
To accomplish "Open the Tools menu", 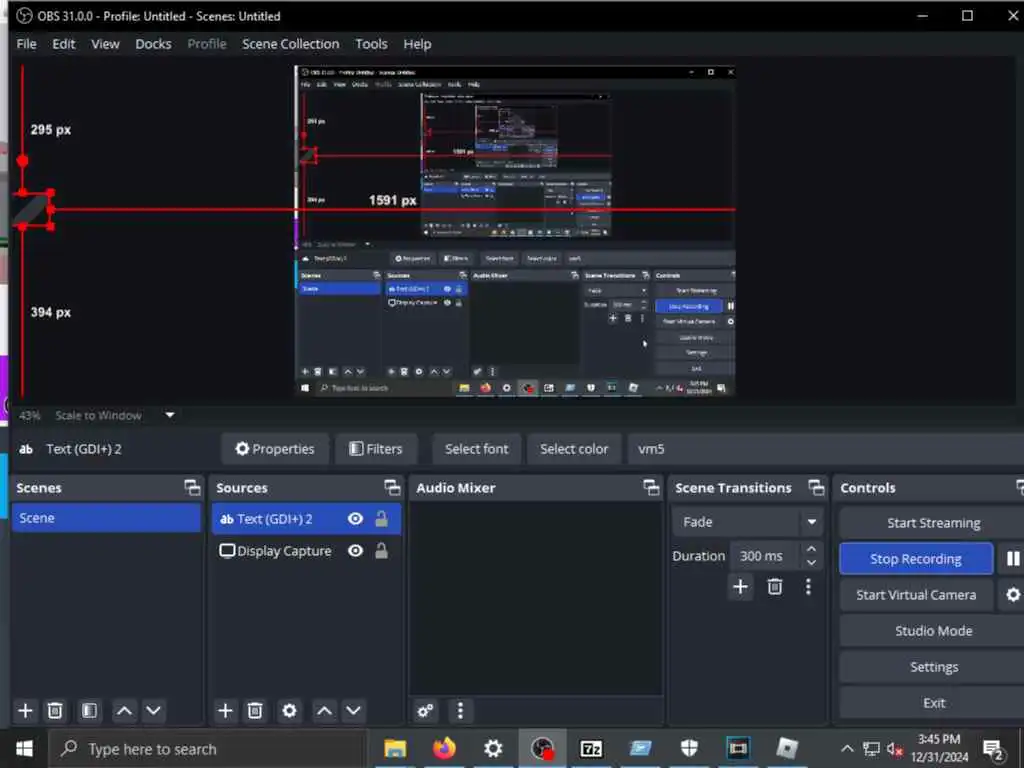I will [371, 44].
